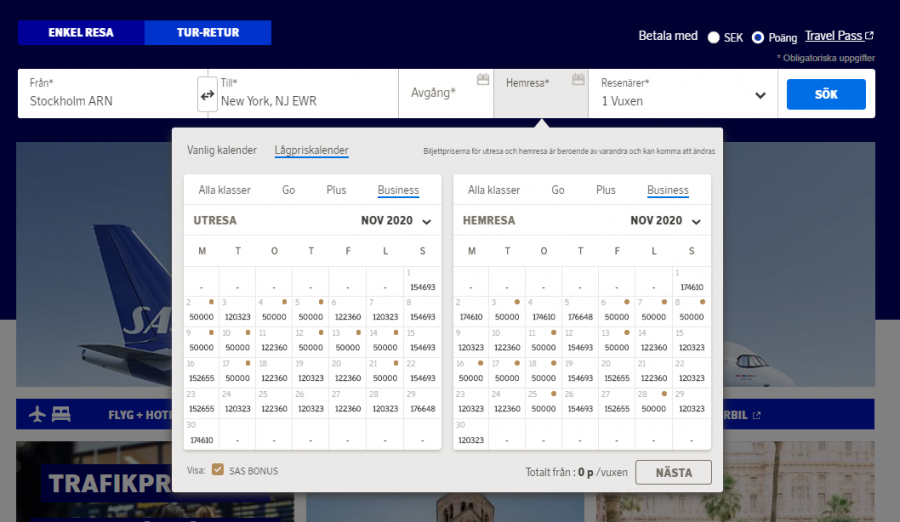Click the Från field showing Stockholm ARN
900x522 pixels.
coord(107,94)
